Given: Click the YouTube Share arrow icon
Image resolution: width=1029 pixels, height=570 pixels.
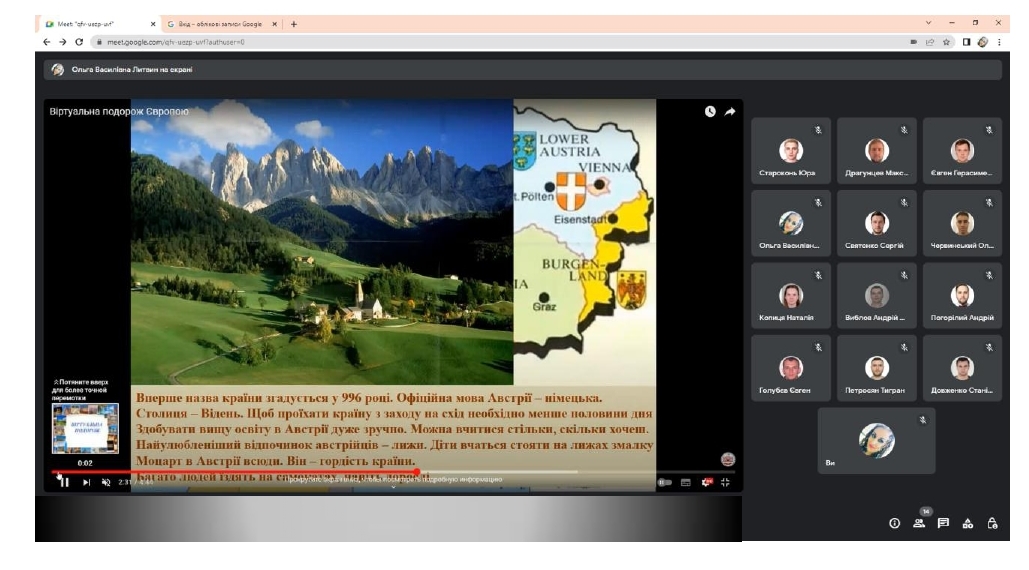Looking at the screenshot, I should pyautogui.click(x=730, y=112).
